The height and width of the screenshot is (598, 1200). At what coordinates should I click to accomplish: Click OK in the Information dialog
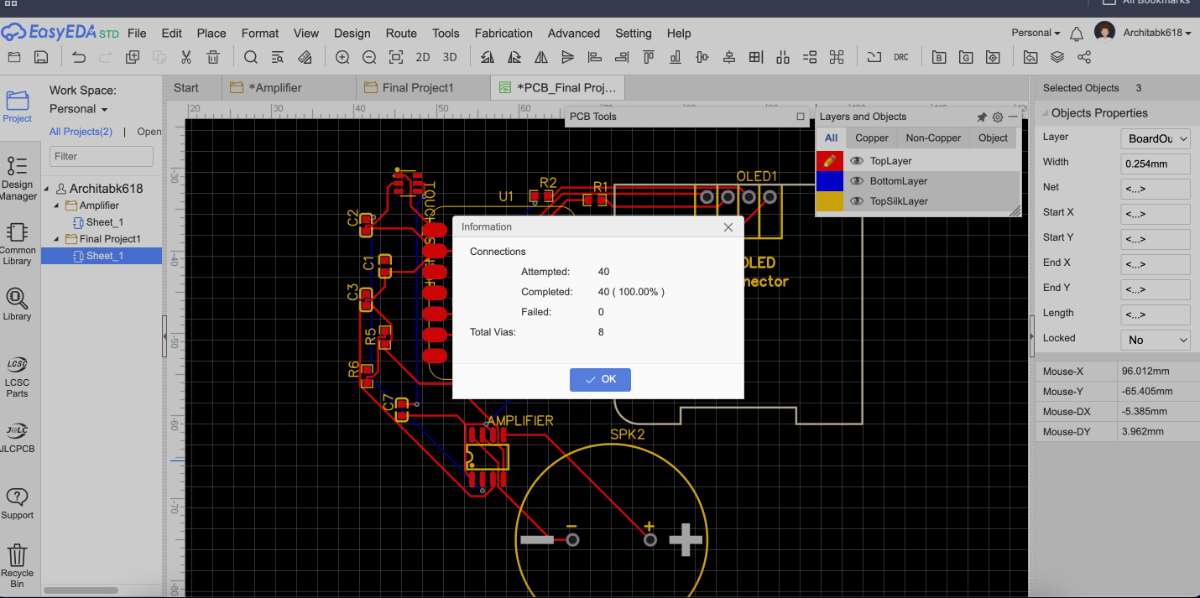pos(600,379)
